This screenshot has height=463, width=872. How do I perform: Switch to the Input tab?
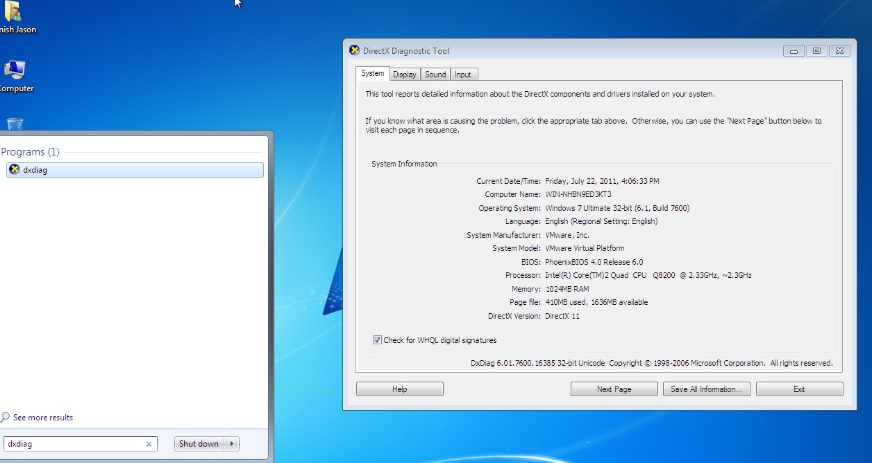[463, 74]
